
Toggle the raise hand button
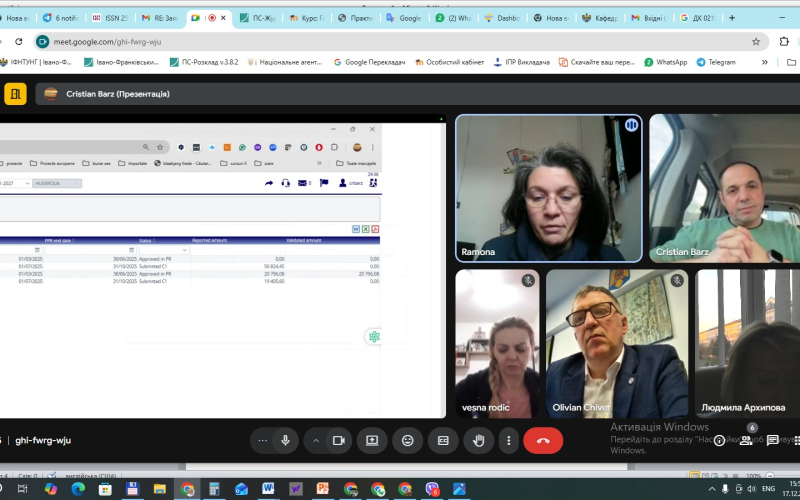coord(478,440)
